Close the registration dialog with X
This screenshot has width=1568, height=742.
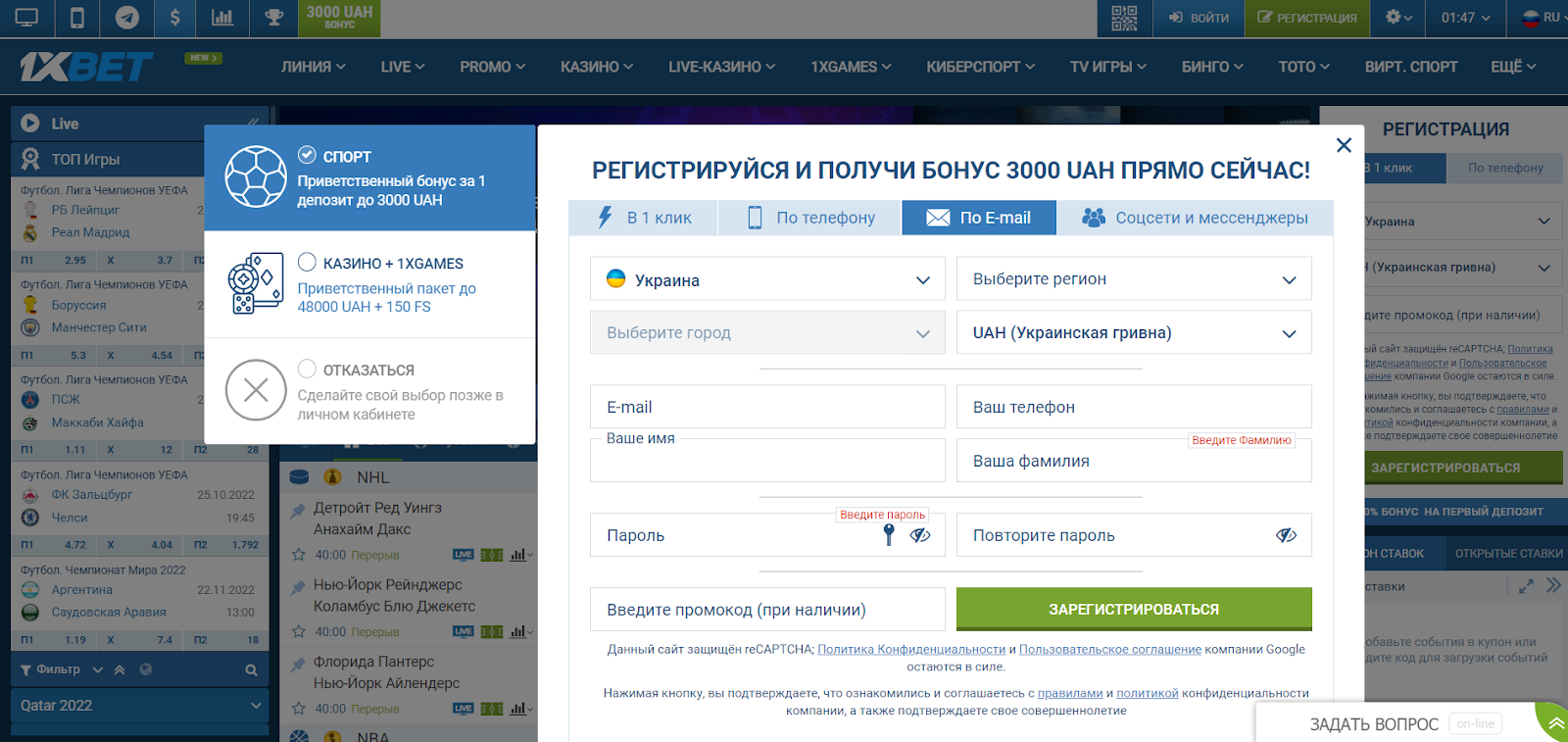tap(1344, 145)
